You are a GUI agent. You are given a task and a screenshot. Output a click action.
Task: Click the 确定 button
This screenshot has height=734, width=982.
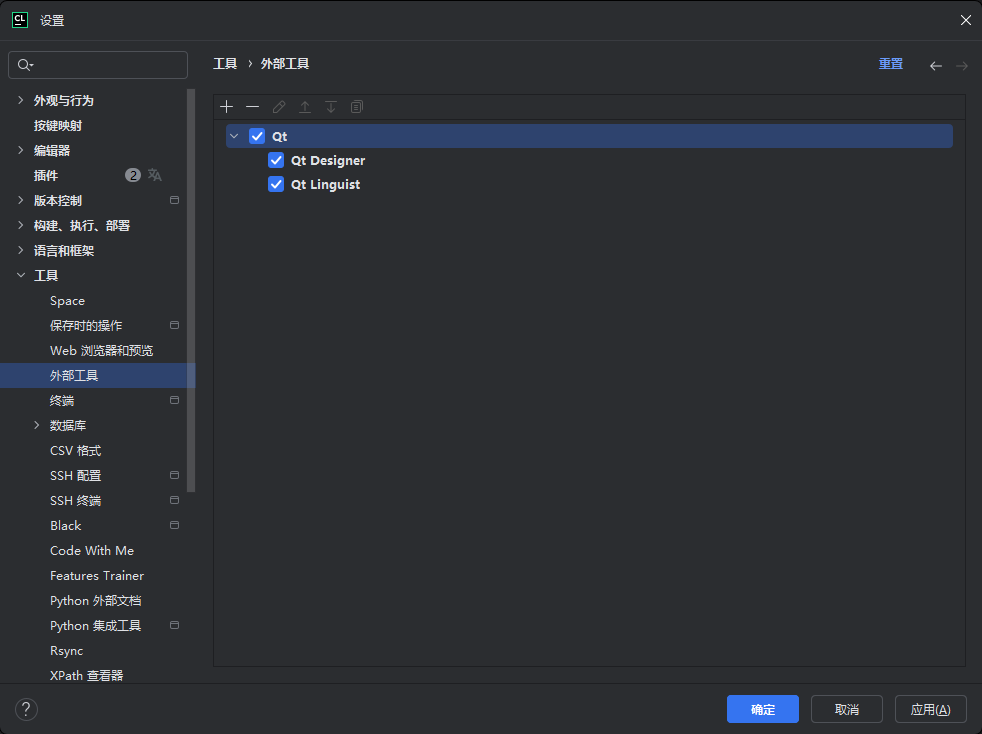coord(762,709)
